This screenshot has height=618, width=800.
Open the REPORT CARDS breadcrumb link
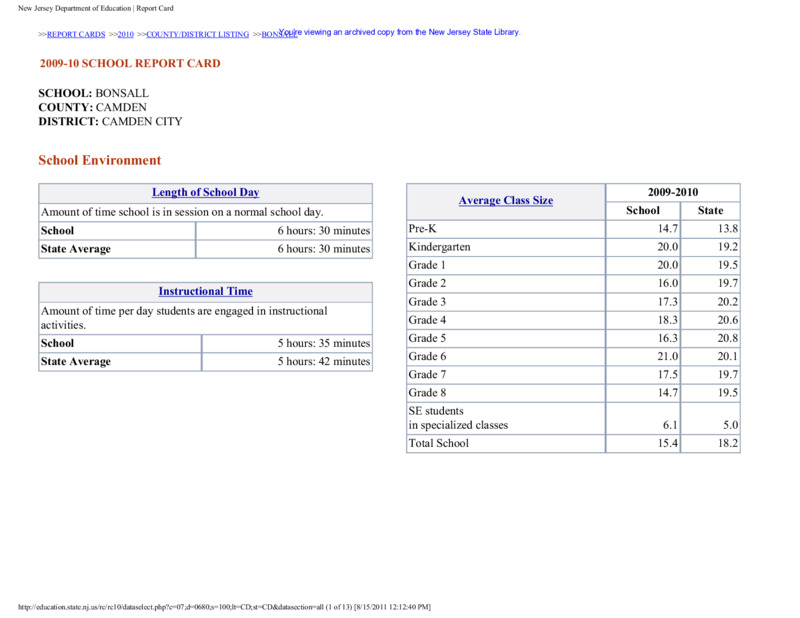click(76, 35)
